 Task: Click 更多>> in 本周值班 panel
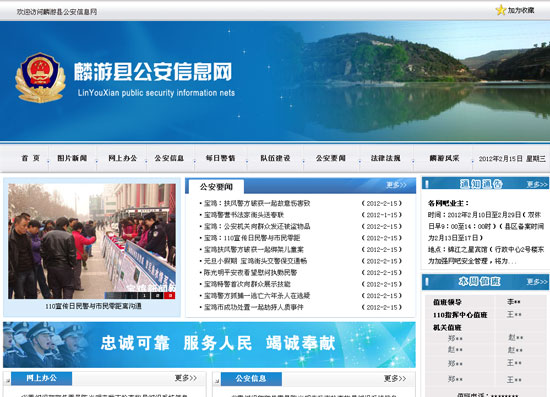point(537,282)
